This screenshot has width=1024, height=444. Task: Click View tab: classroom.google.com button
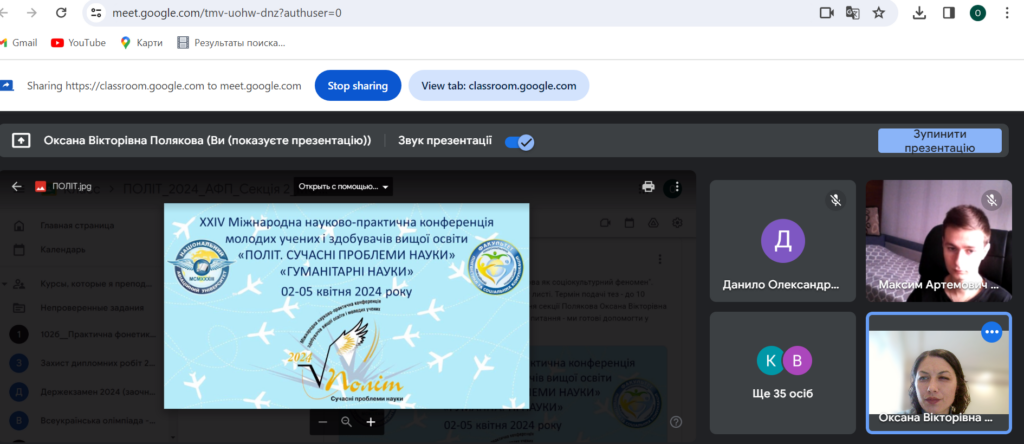pyautogui.click(x=498, y=86)
